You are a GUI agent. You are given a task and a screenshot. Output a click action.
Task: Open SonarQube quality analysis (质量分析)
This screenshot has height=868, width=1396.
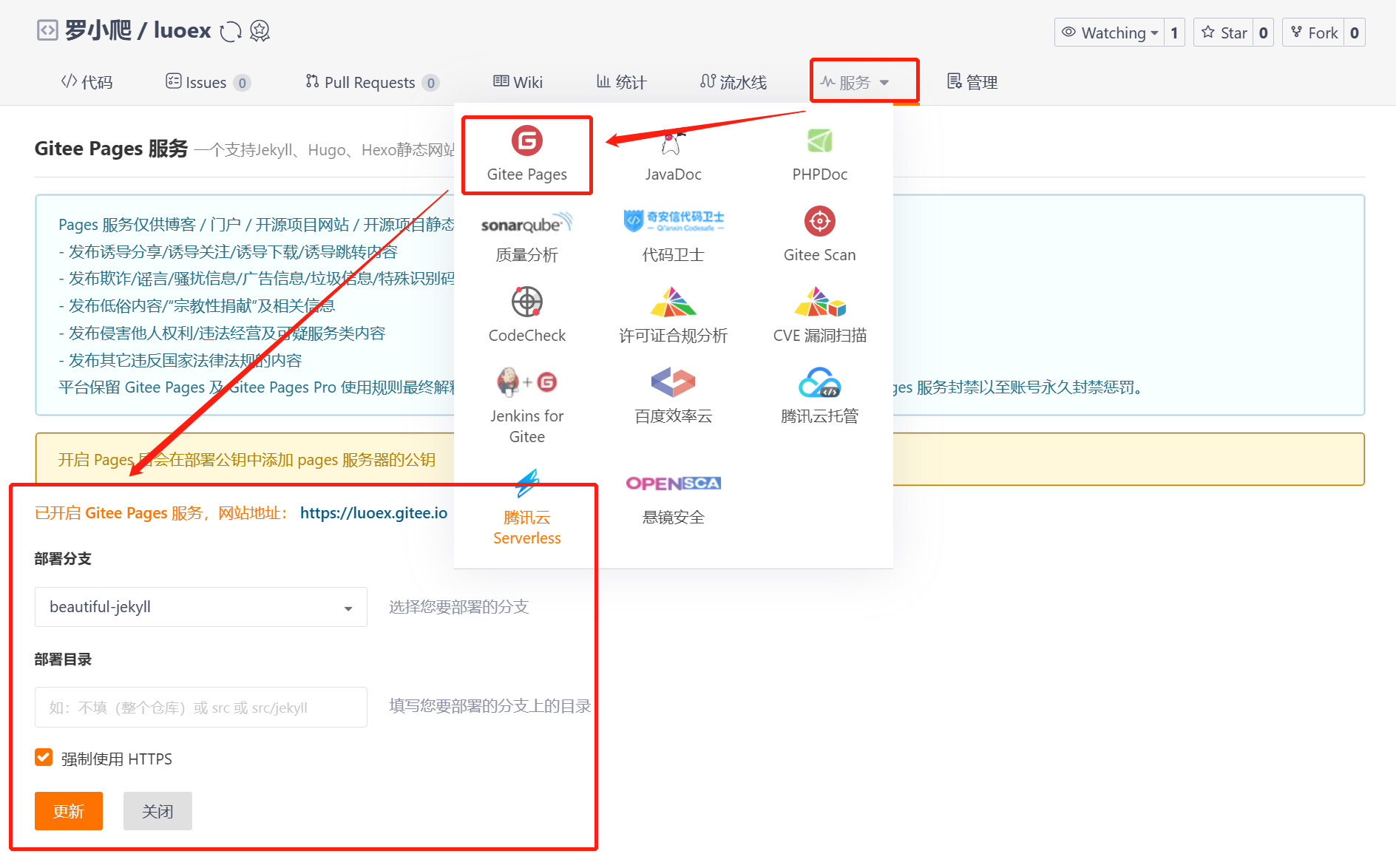coord(526,236)
